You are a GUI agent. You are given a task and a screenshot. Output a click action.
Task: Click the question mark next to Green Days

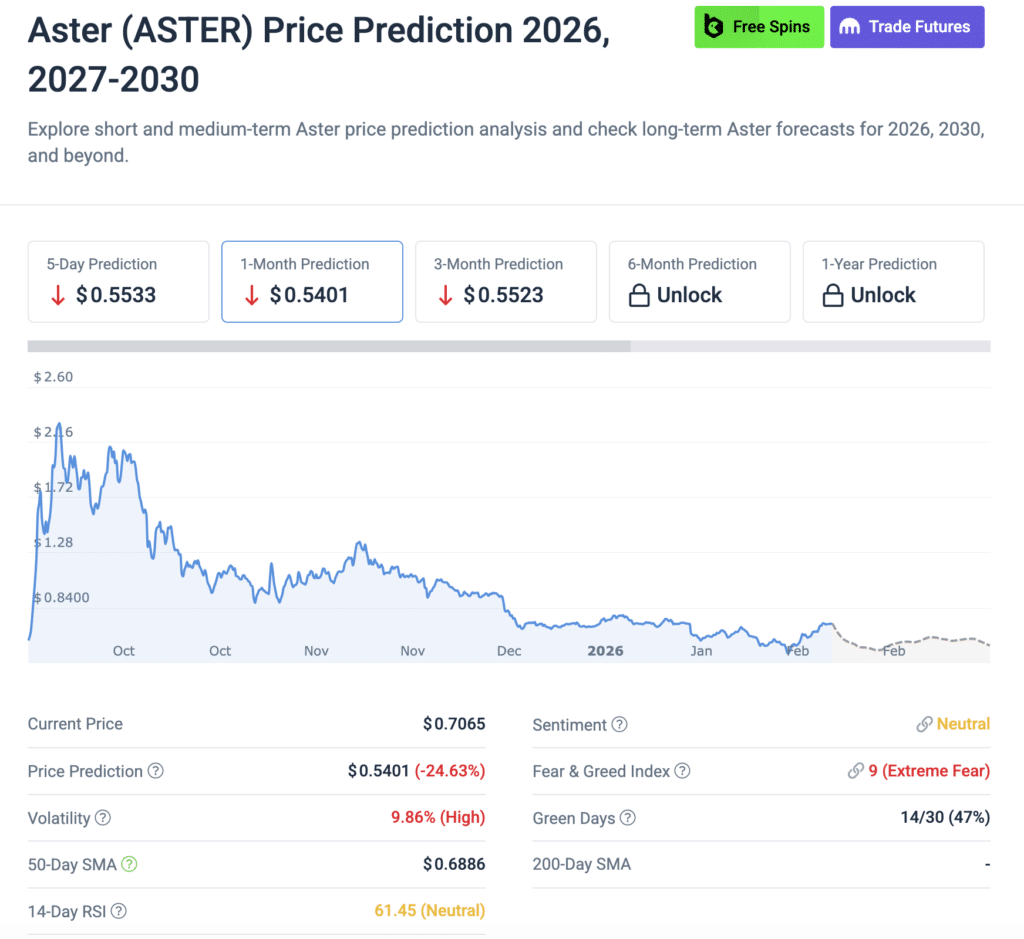click(627, 818)
